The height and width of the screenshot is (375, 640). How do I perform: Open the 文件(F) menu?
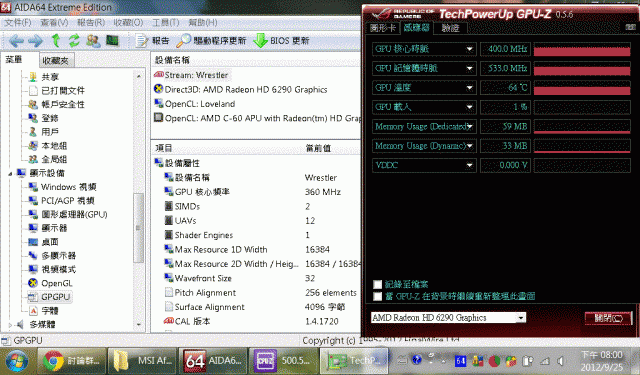[18, 22]
